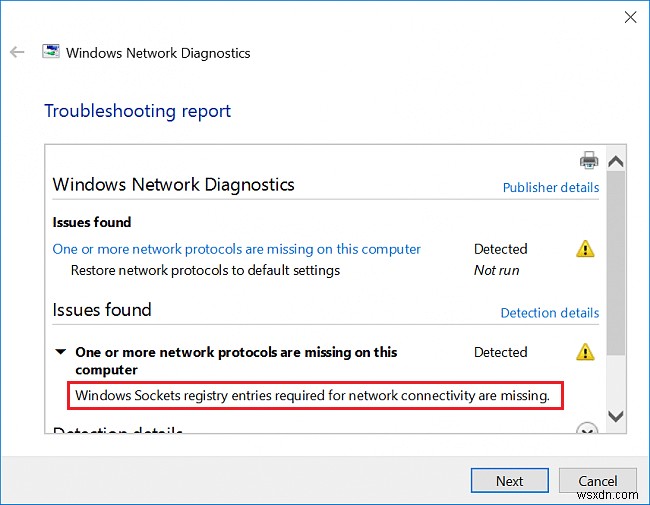Click the Troubleshooting report heading

(137, 110)
